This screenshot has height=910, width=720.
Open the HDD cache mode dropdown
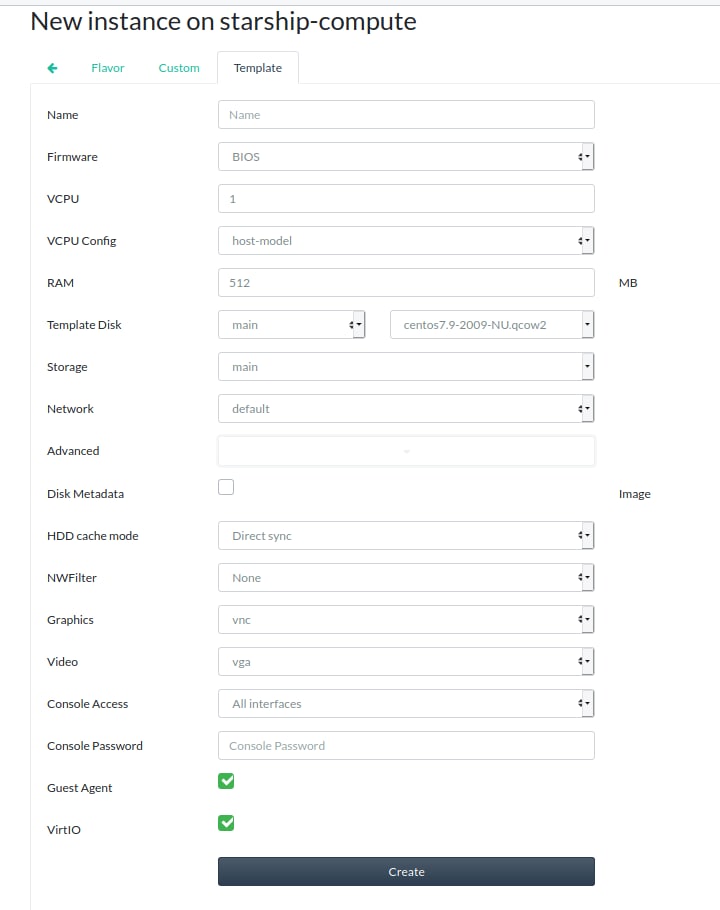coord(406,536)
